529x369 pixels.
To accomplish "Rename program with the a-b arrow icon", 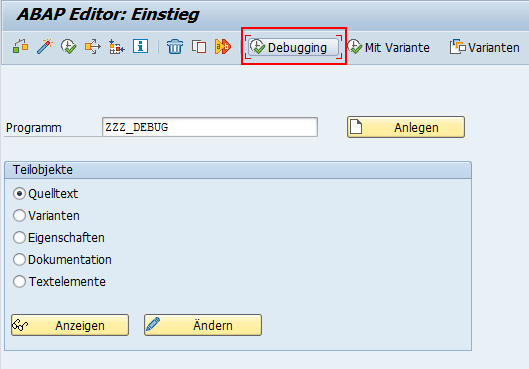I will [x=223, y=46].
